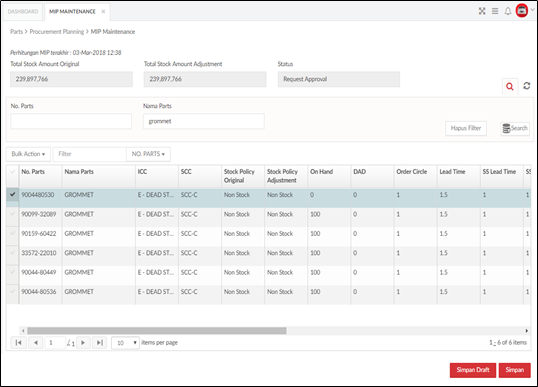Click right arrow of horizontal scrollbar
This screenshot has width=538, height=387.
pos(527,331)
